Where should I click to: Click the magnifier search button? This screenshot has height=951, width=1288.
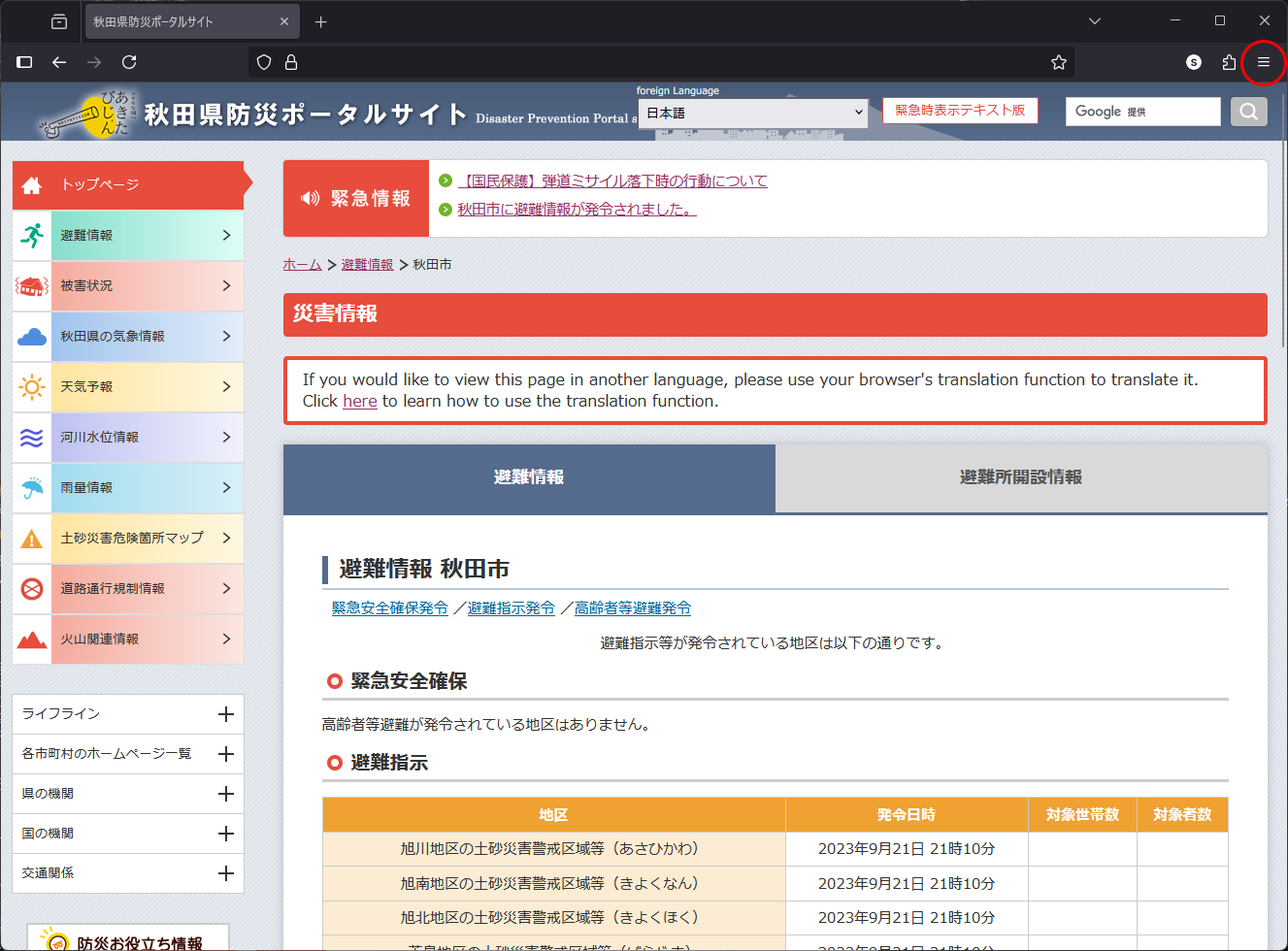[x=1249, y=112]
